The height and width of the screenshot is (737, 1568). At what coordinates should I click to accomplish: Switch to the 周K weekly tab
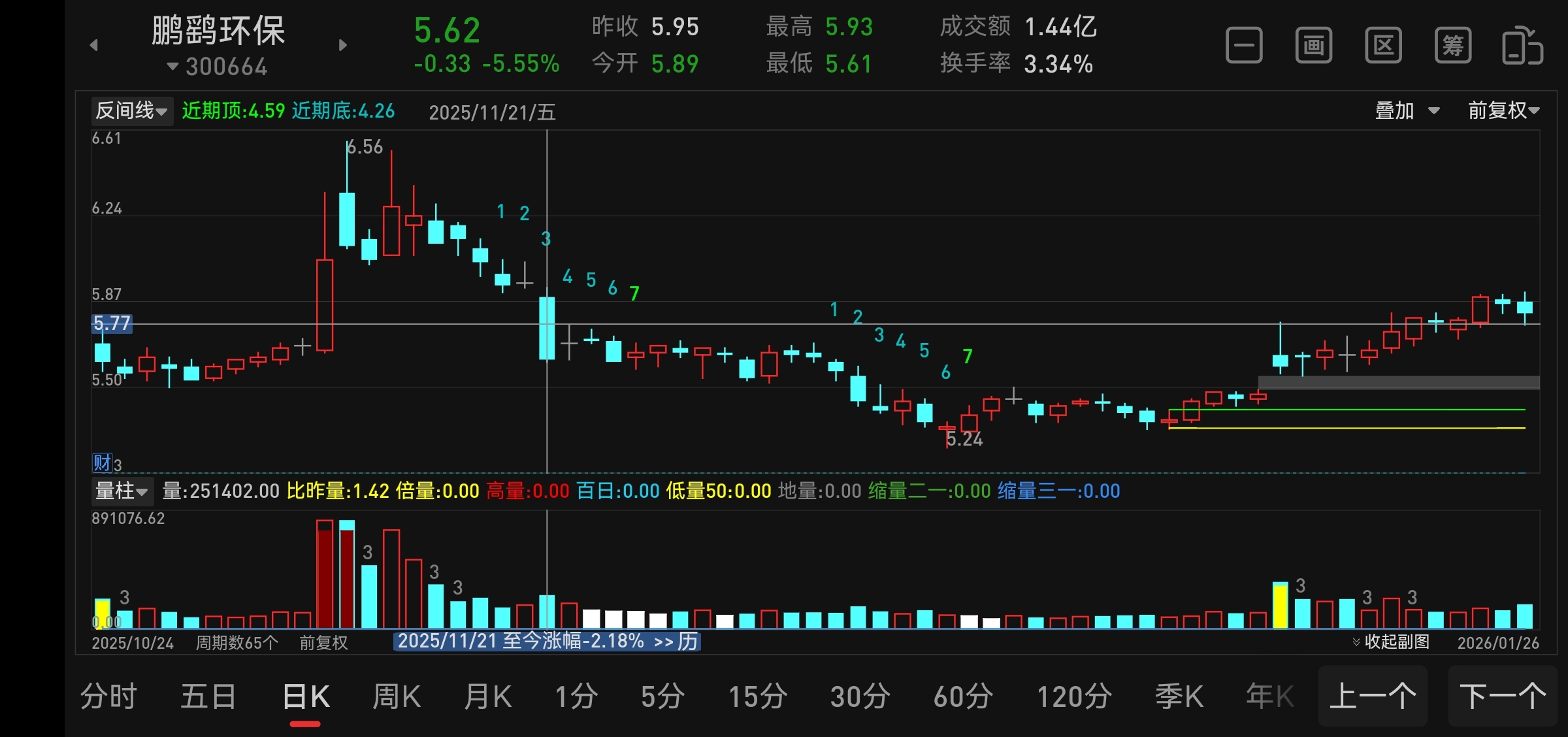pos(396,696)
